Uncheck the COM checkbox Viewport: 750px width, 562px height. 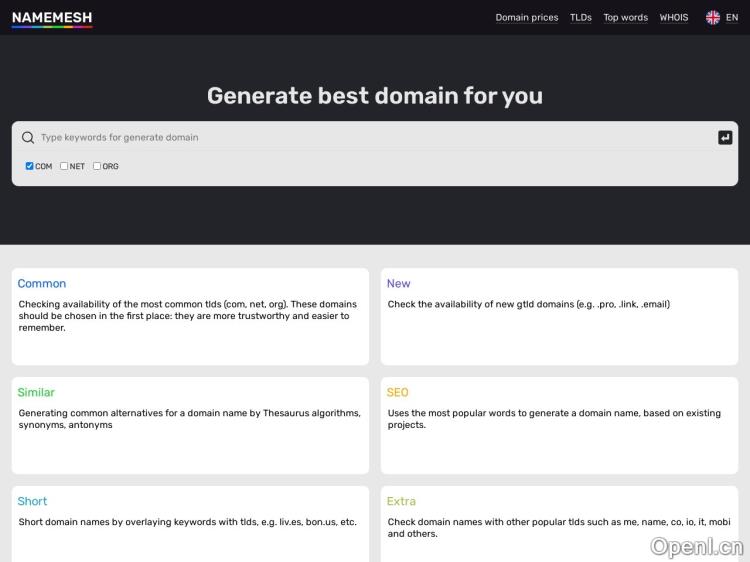tap(29, 166)
